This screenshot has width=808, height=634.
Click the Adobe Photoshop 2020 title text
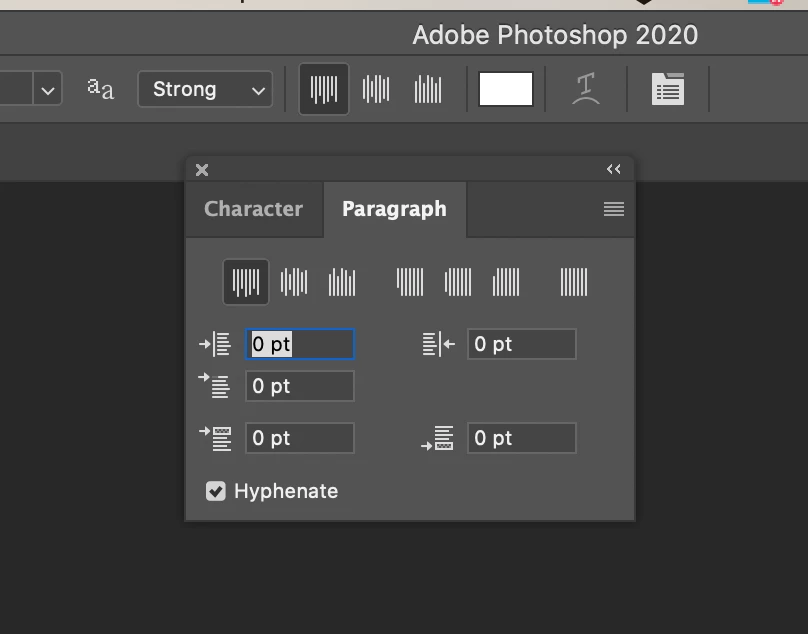point(555,35)
